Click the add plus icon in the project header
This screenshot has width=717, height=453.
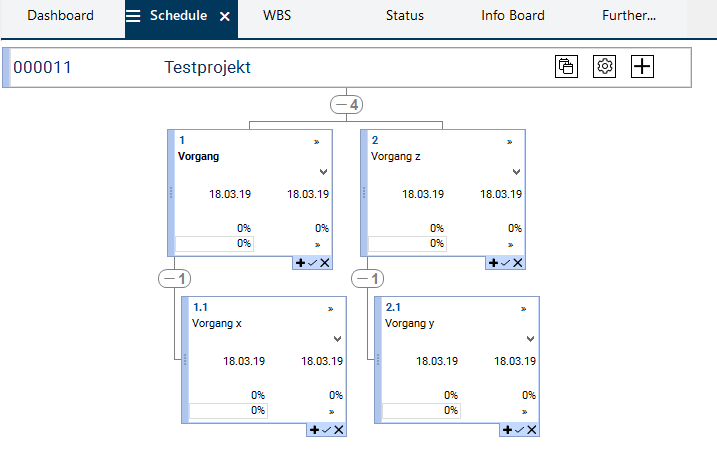[642, 67]
